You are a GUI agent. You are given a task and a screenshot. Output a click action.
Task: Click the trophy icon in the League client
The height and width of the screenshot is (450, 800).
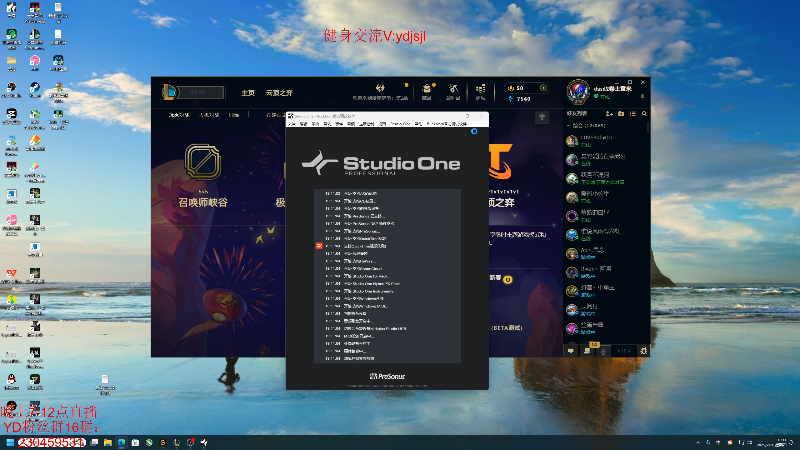542,117
